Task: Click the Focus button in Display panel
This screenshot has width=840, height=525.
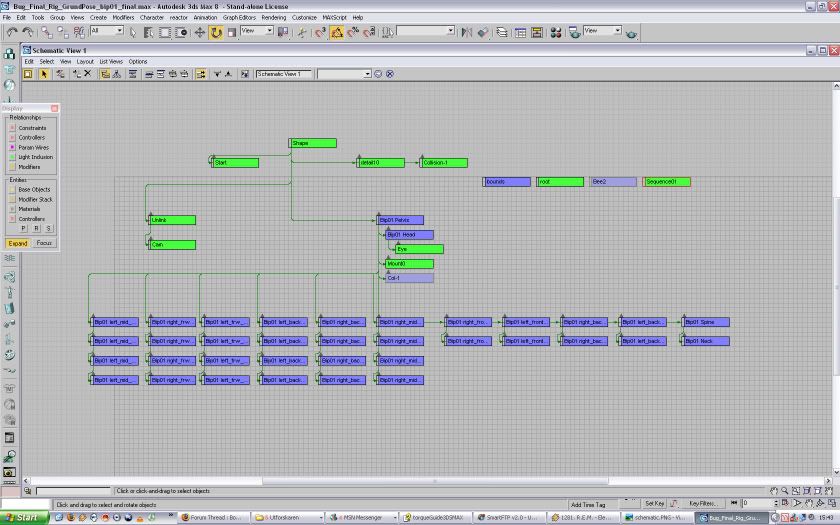Action: (44, 243)
